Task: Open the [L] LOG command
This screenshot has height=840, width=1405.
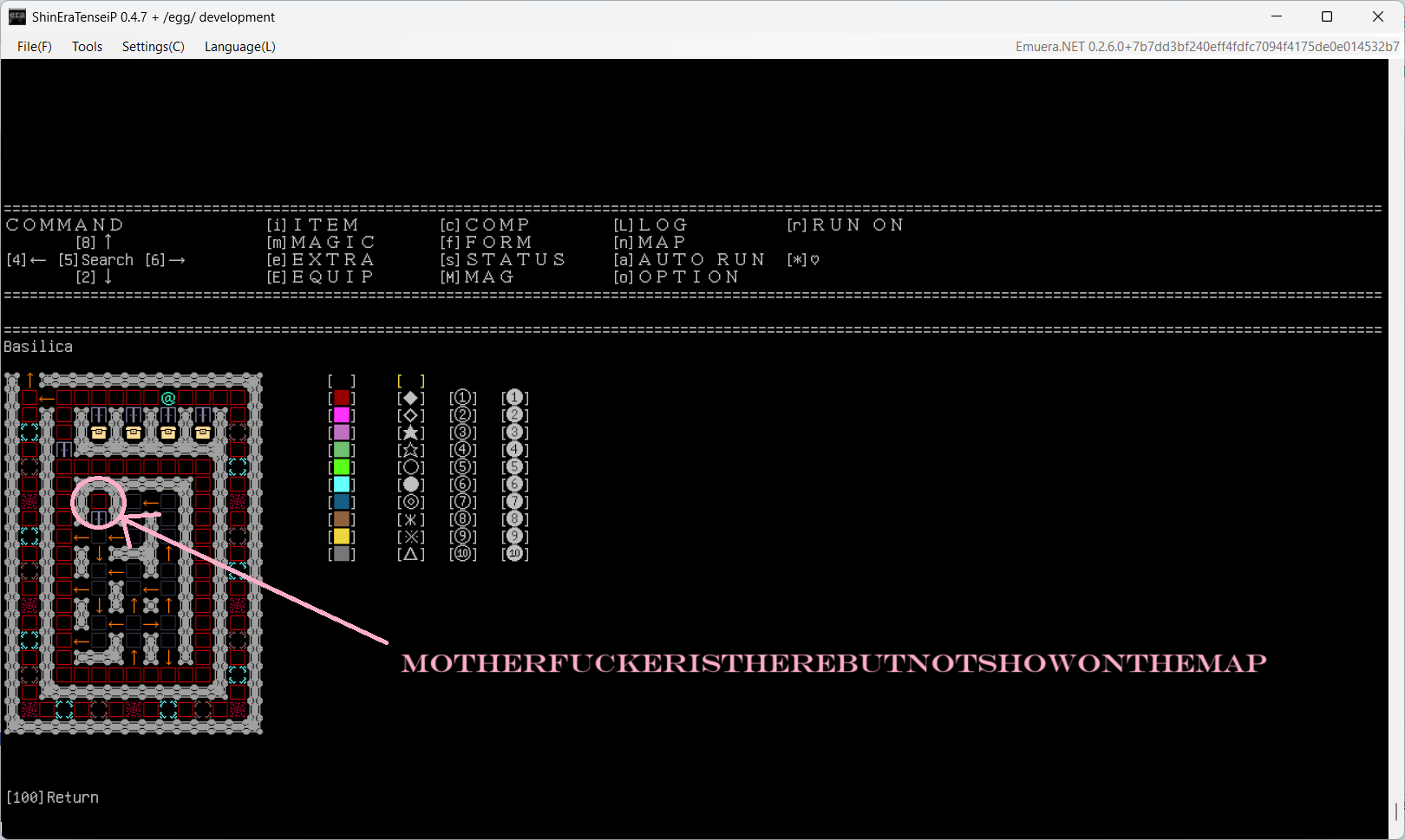Action: click(x=651, y=225)
